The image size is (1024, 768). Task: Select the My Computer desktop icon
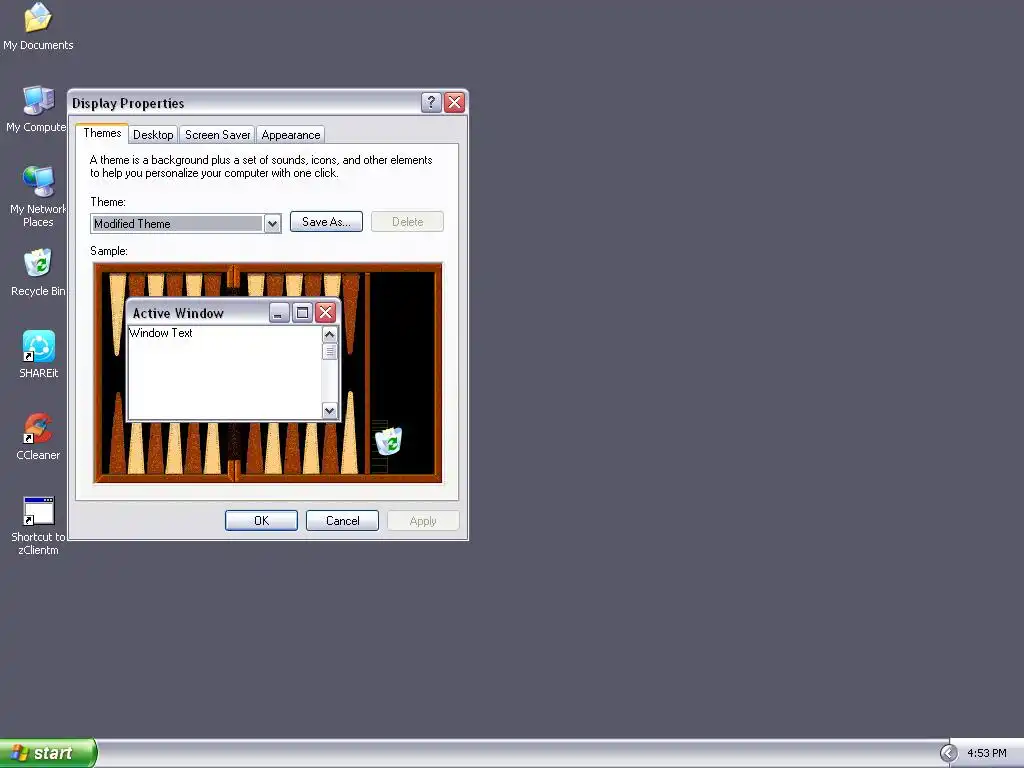pyautogui.click(x=38, y=108)
